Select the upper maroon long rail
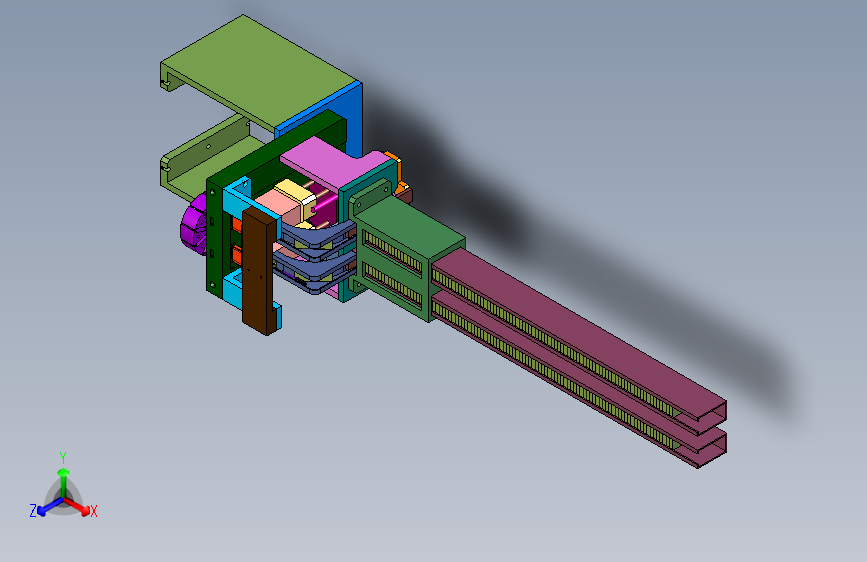 pos(581,337)
